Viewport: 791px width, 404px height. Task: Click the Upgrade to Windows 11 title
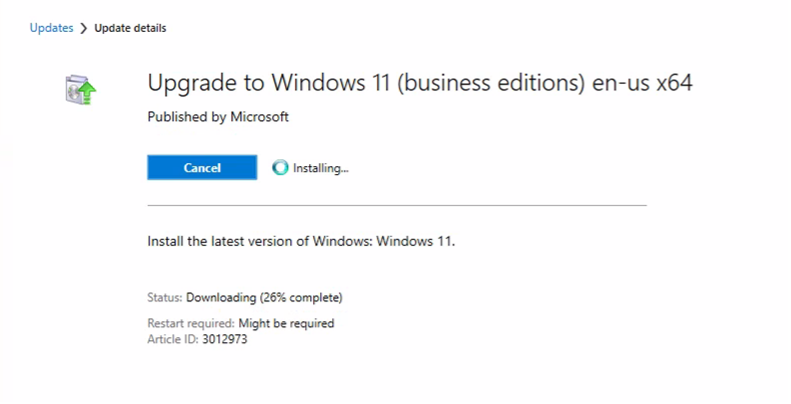pos(420,83)
